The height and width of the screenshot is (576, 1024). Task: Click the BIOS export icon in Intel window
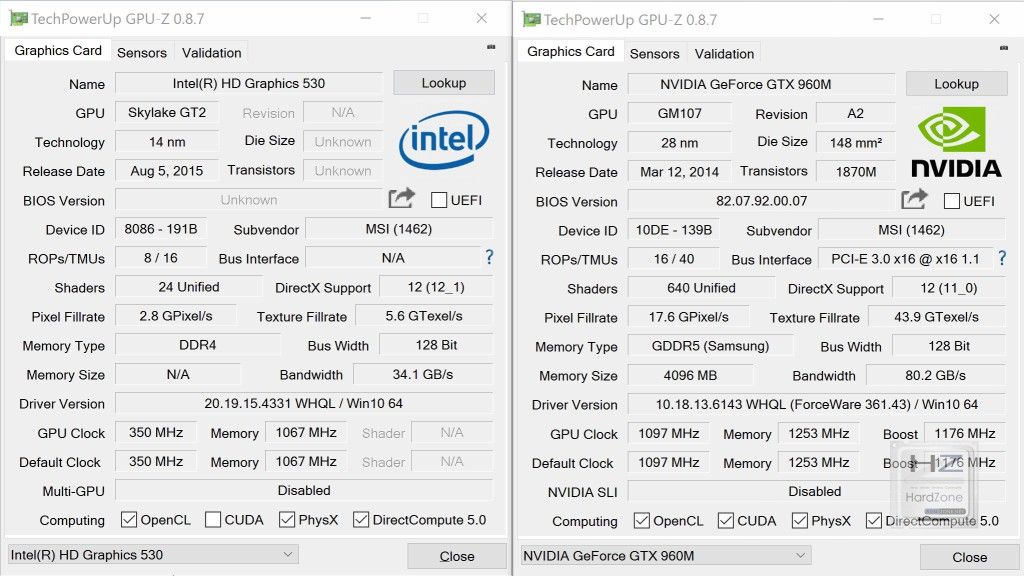click(x=402, y=198)
